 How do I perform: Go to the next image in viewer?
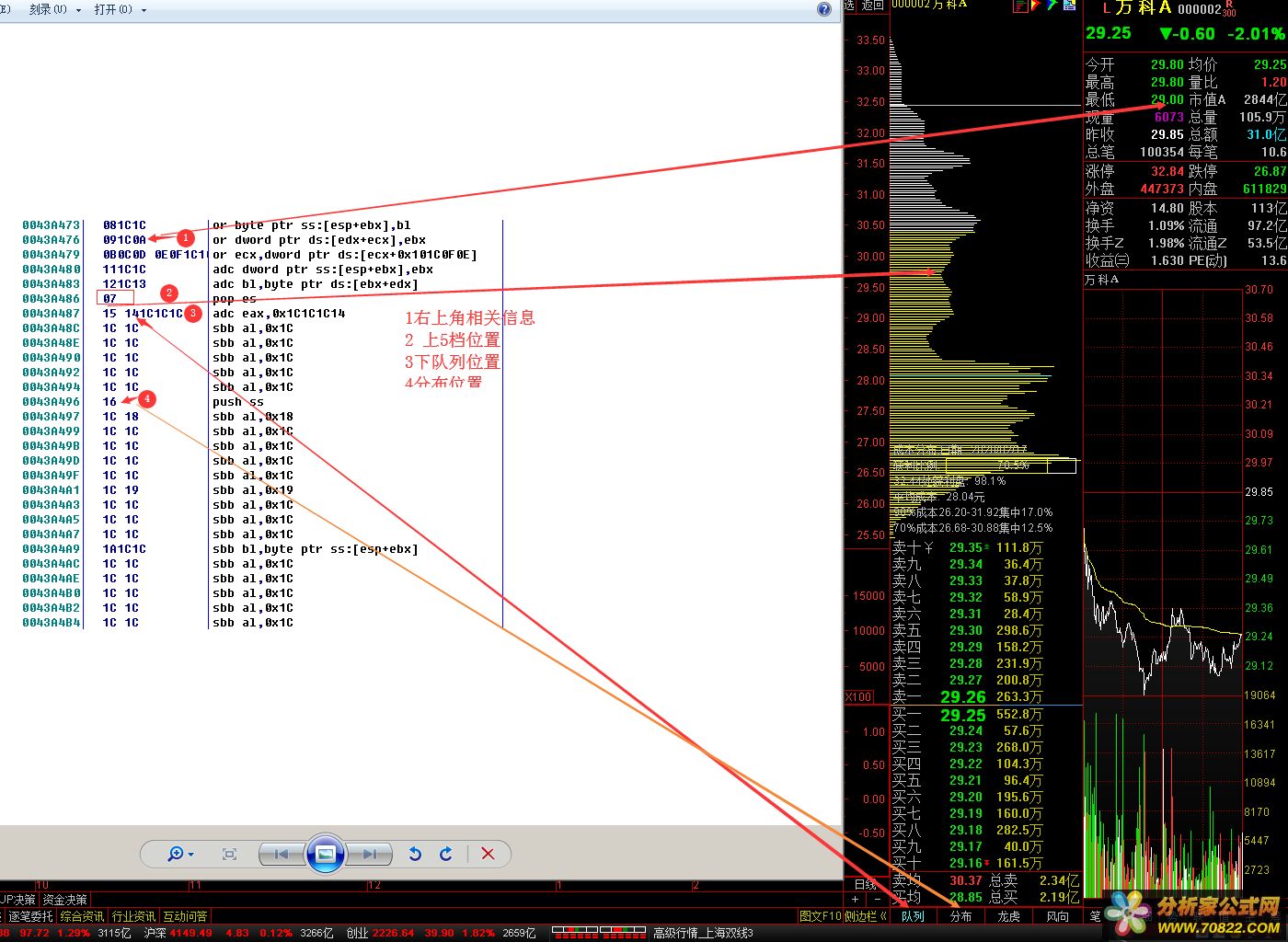coord(369,854)
